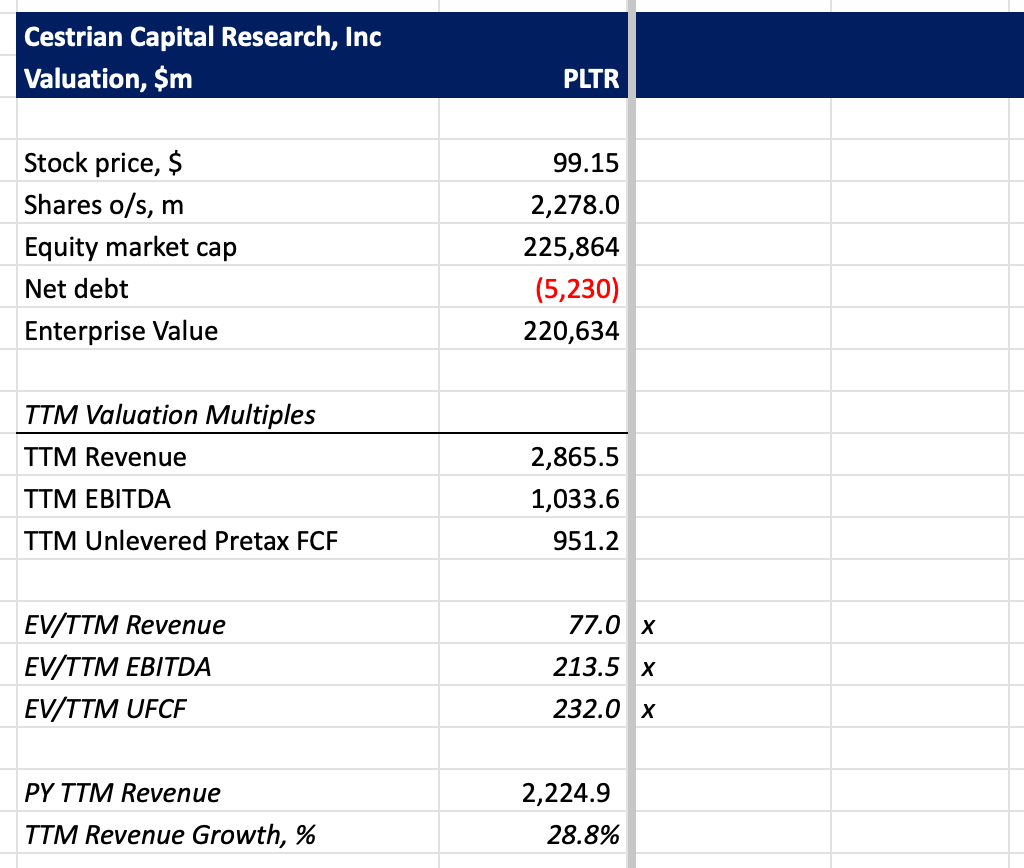Click the 'TTM Valuation Multiples' heading
This screenshot has width=1024, height=868.
pyautogui.click(x=170, y=415)
